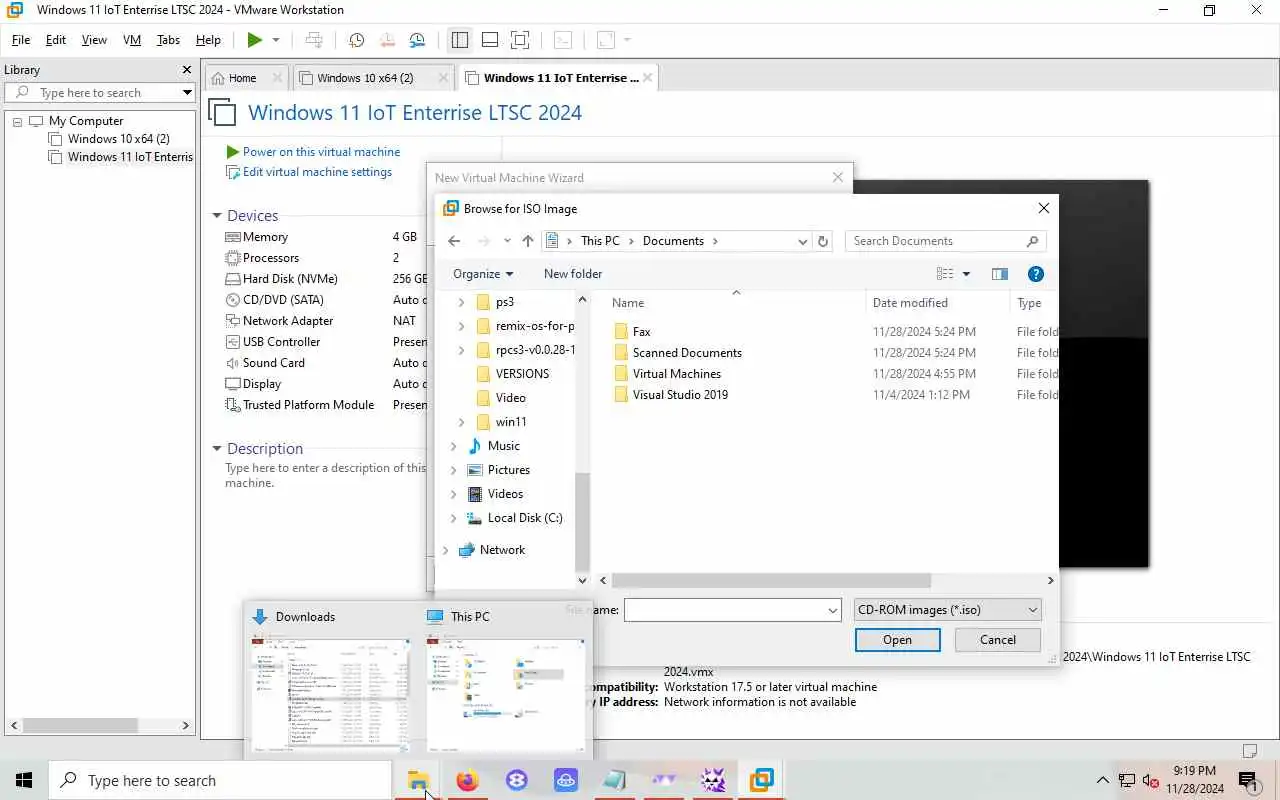Viewport: 1280px width, 800px height.
Task: Click the VMware Workstation taskbar icon
Action: coord(761,780)
